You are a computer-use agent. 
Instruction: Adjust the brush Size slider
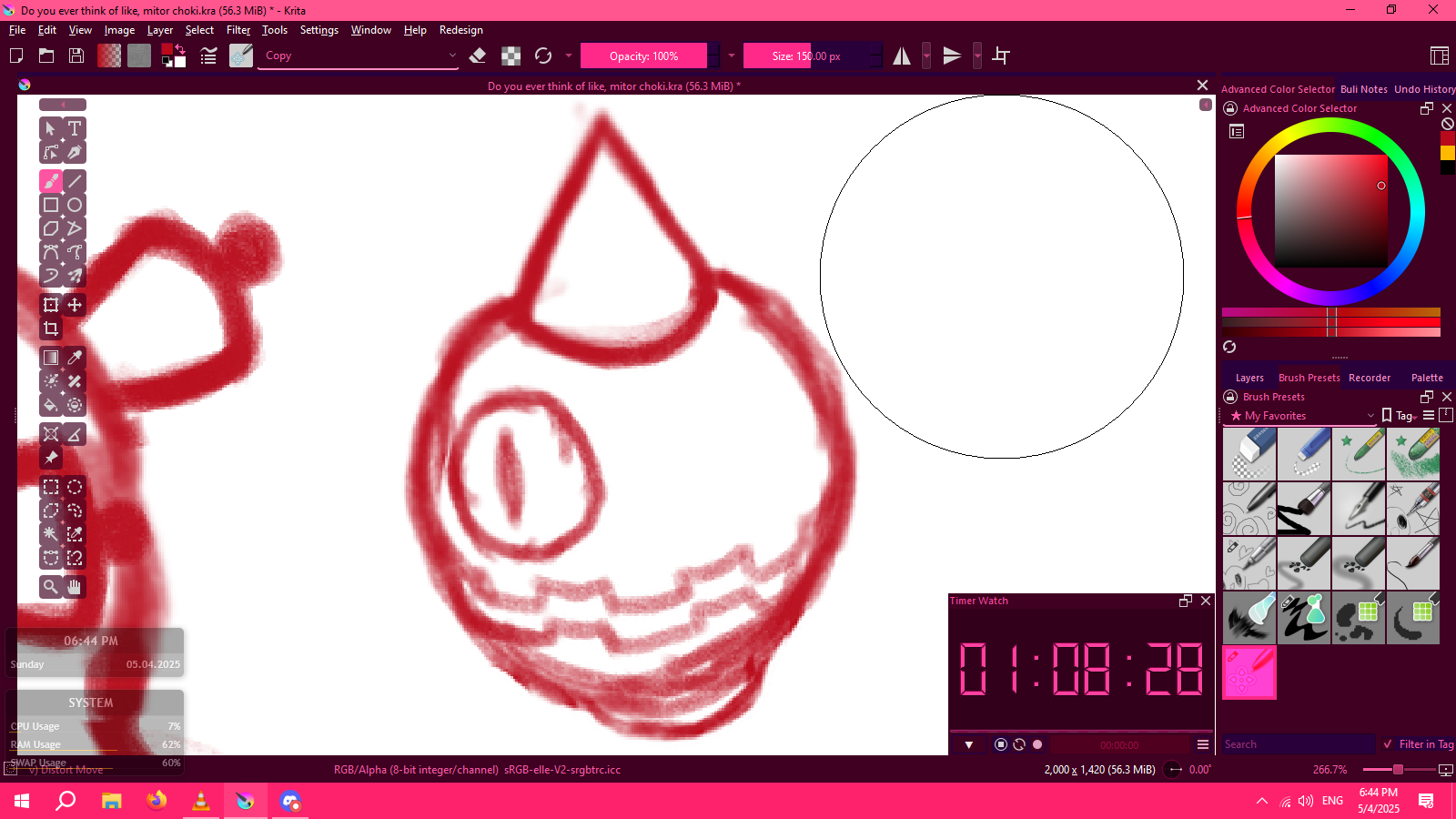[813, 56]
